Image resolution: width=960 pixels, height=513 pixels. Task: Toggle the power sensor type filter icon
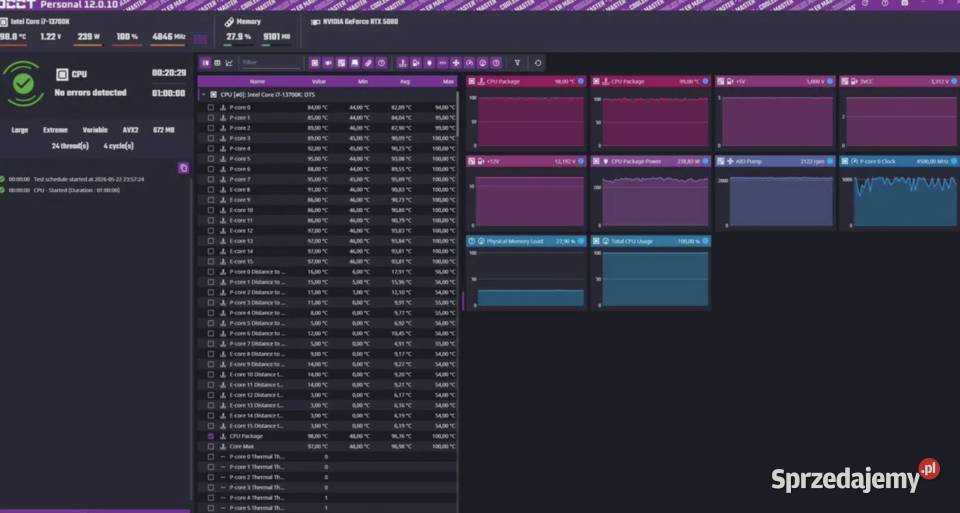[x=429, y=62]
